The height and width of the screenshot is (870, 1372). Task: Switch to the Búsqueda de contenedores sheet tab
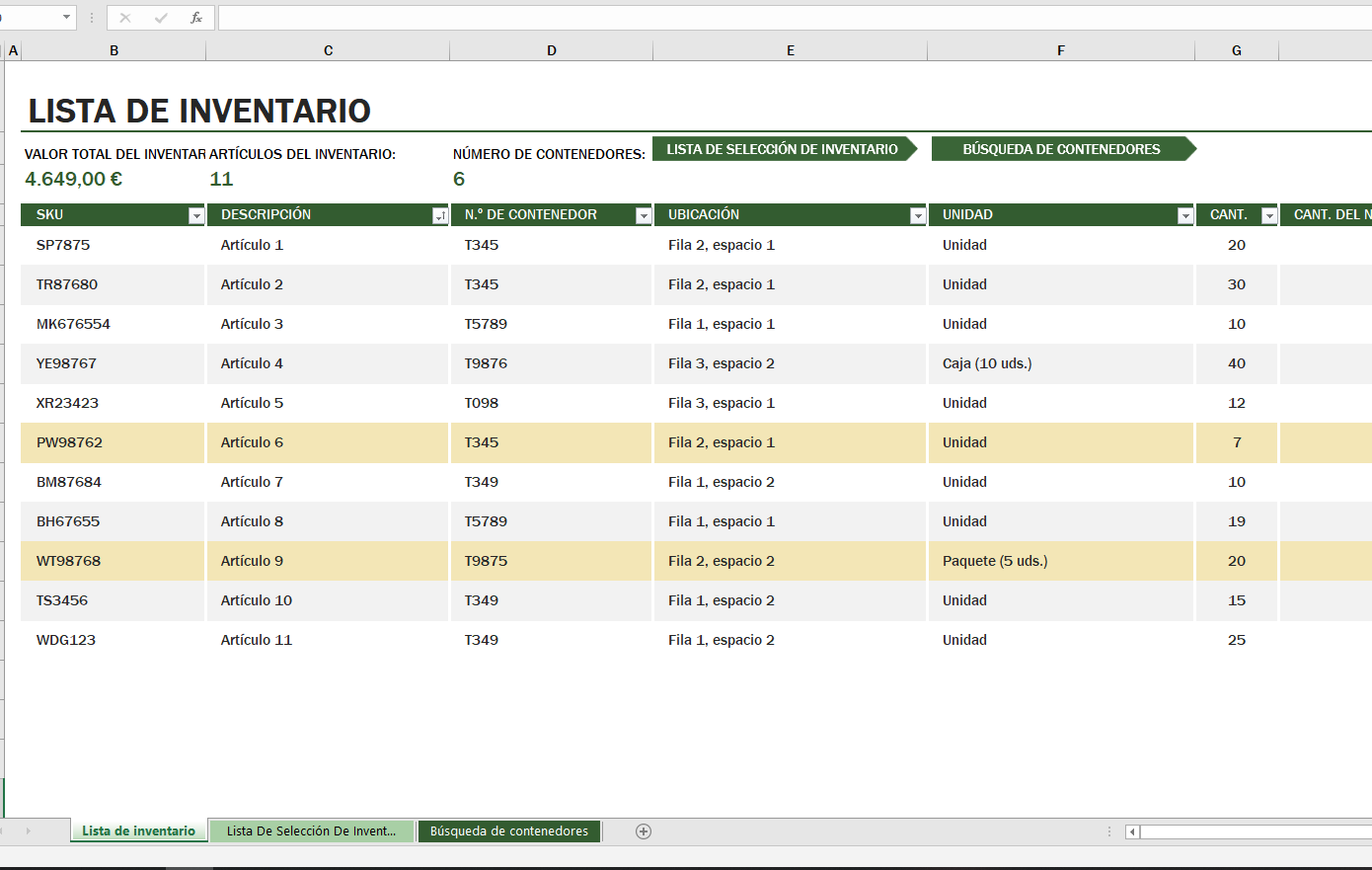[x=509, y=831]
